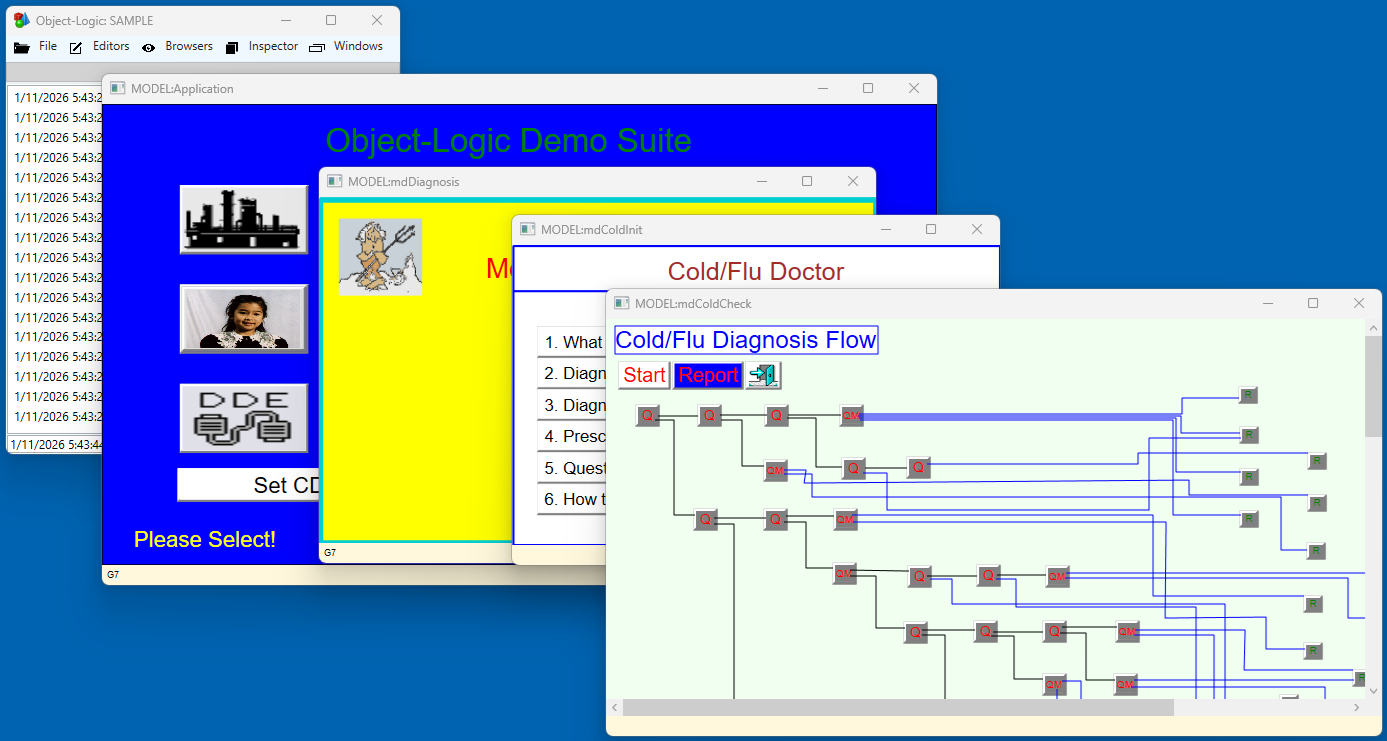Click the Neptune figure with trident image
This screenshot has width=1387, height=741.
click(x=380, y=257)
